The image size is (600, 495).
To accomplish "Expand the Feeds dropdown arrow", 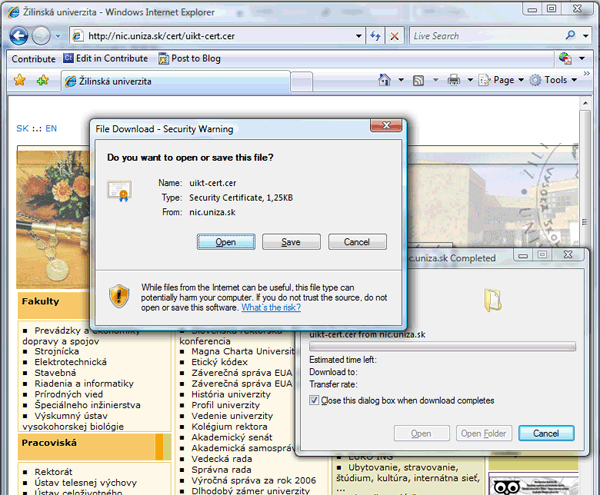I will [x=435, y=80].
